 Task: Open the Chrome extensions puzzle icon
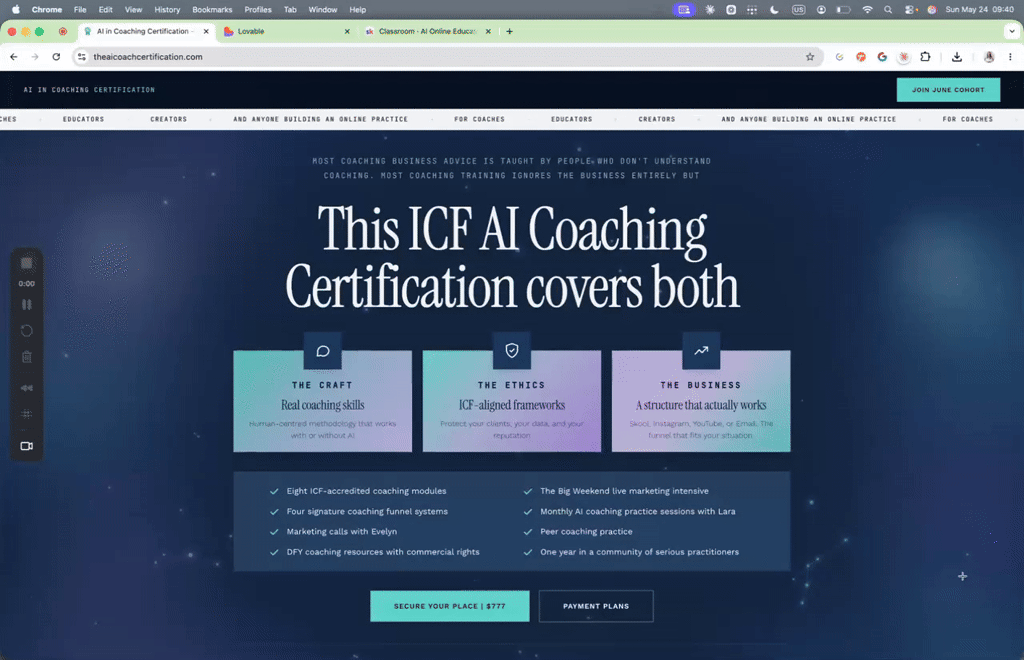pyautogui.click(x=925, y=57)
